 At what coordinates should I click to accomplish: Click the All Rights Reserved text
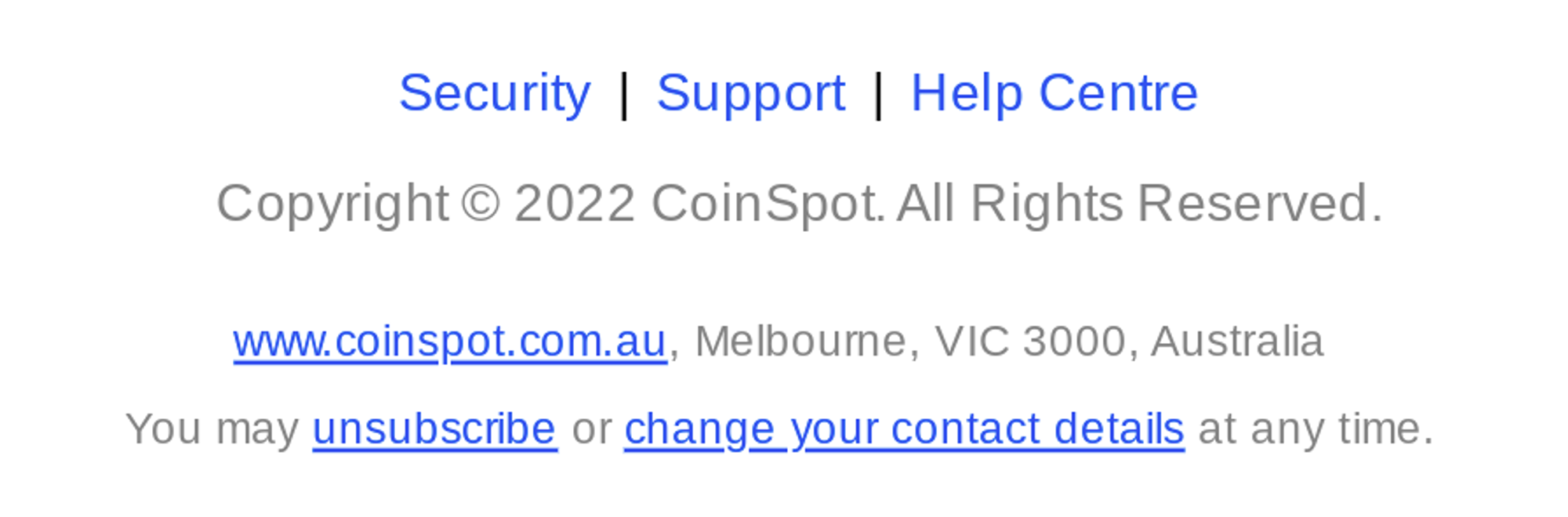pyautogui.click(x=1138, y=204)
